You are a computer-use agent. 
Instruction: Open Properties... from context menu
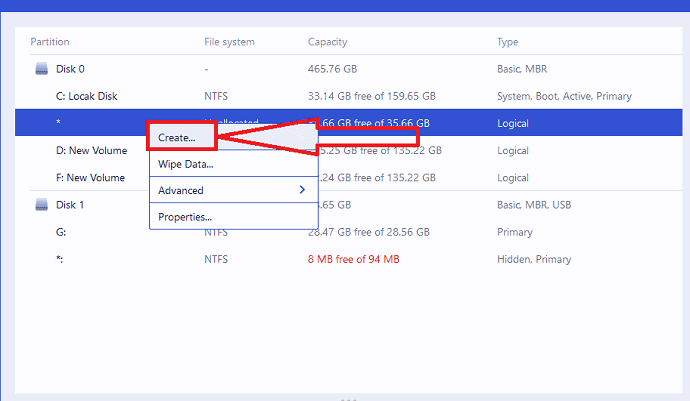point(234,217)
